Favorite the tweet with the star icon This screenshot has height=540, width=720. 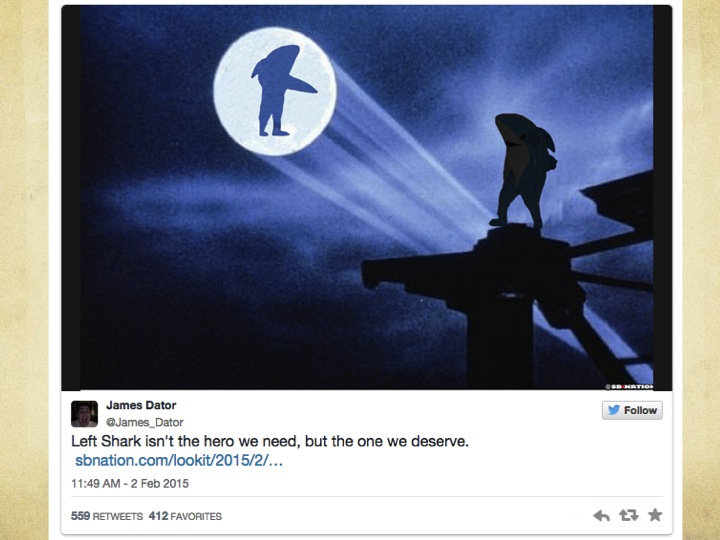tap(655, 515)
